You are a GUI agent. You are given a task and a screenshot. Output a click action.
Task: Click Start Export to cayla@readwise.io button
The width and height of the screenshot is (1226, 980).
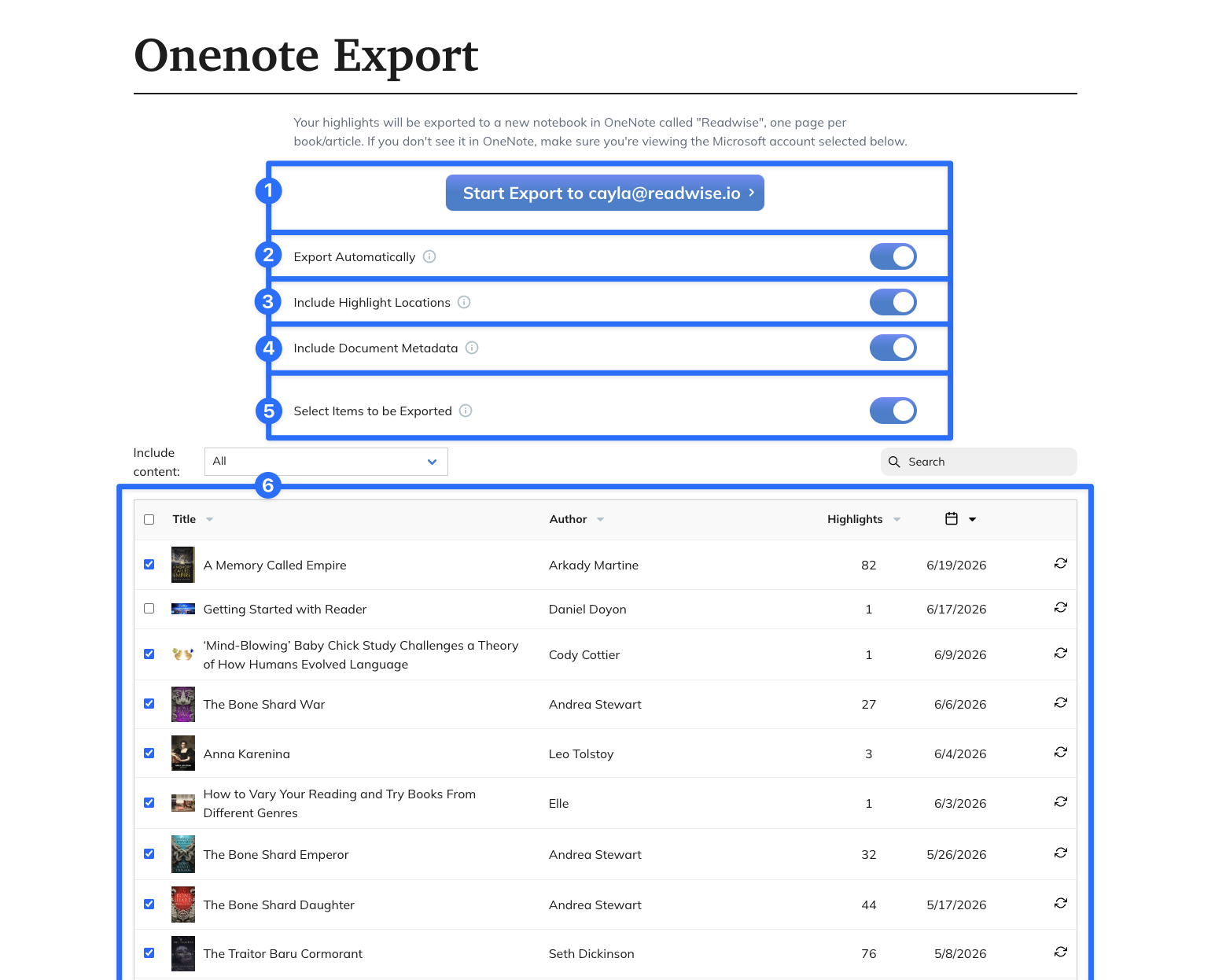(x=605, y=193)
